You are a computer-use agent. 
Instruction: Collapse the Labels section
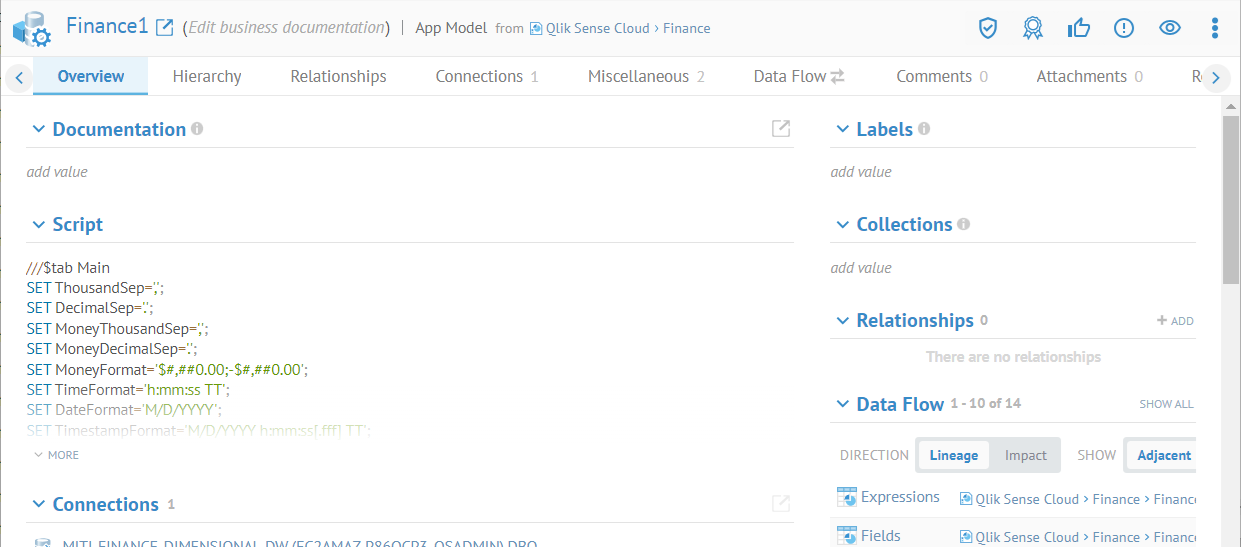(843, 129)
